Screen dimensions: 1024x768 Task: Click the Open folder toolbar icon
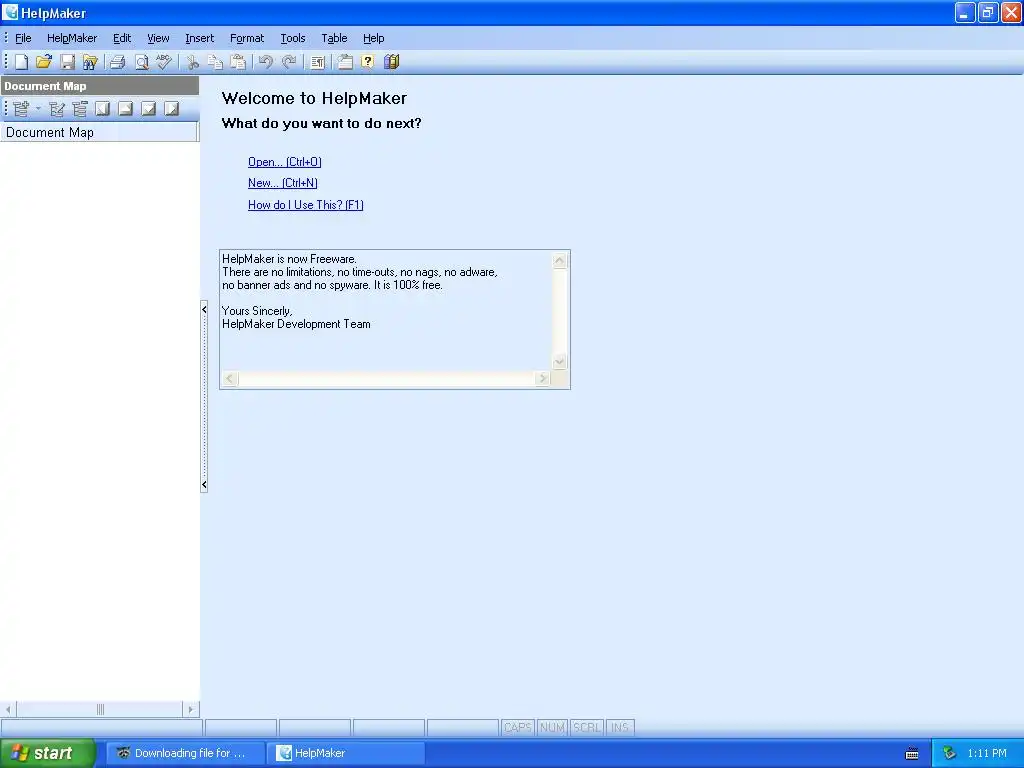[x=44, y=62]
